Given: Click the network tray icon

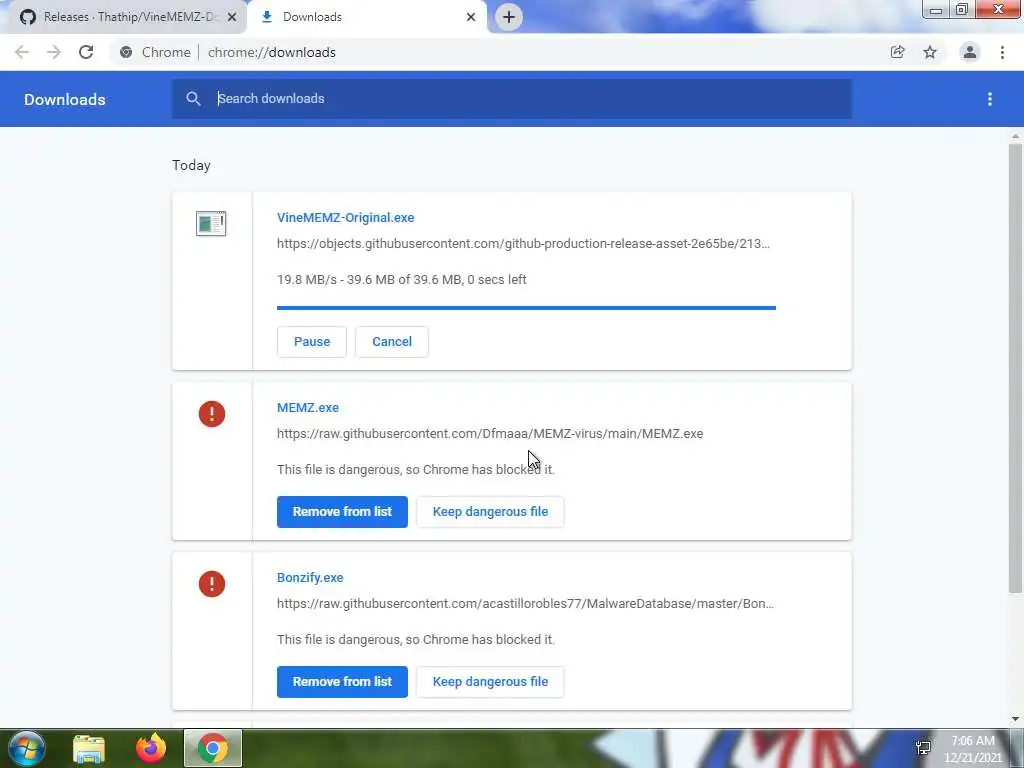Looking at the screenshot, I should coord(923,748).
